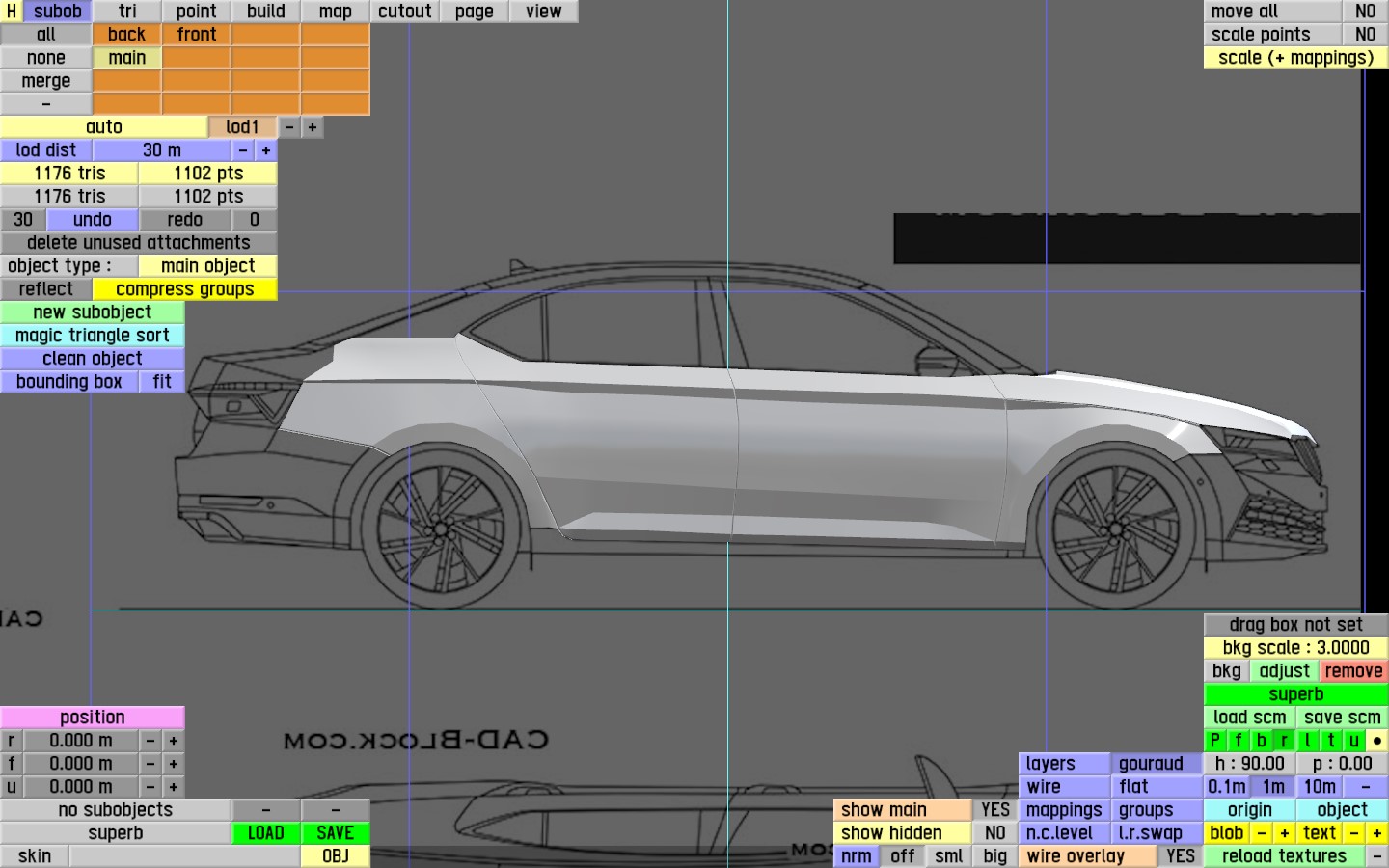Select the front layer
The width and height of the screenshot is (1389, 868).
[197, 35]
